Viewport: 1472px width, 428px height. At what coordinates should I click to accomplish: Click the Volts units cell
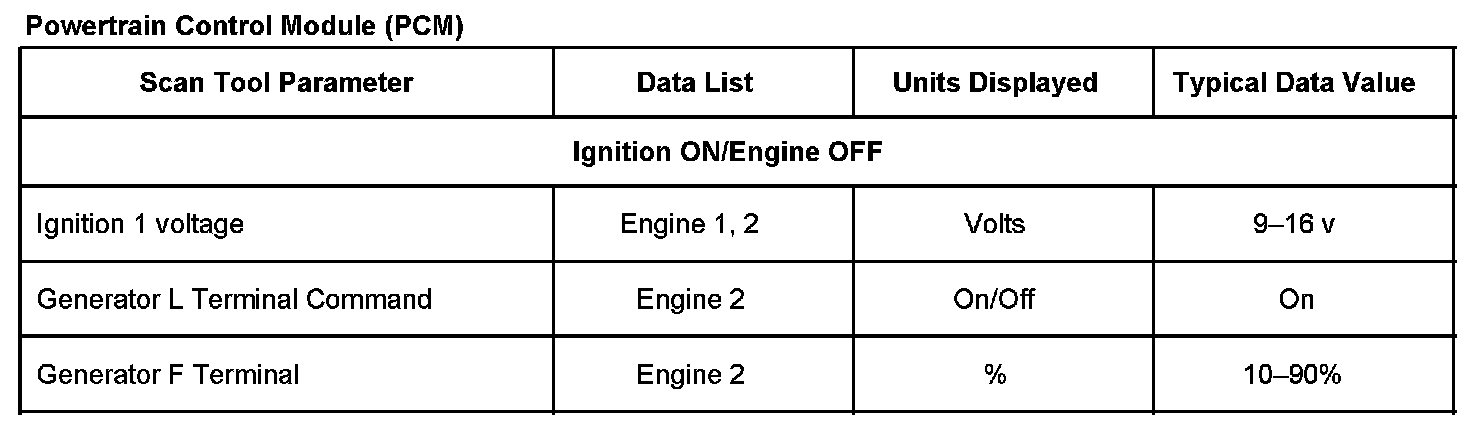(995, 224)
